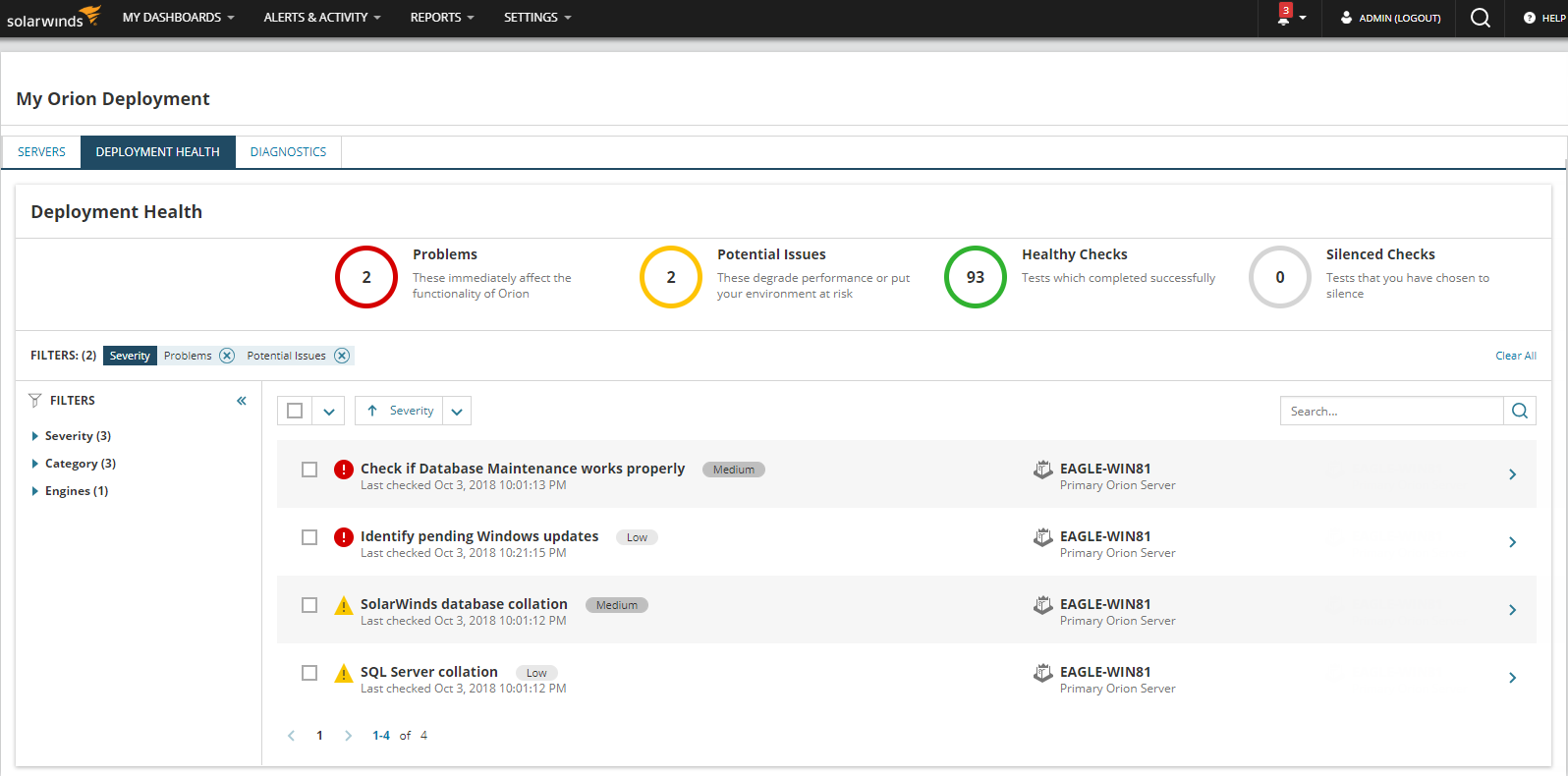Toggle the Severity sort direction arrow
The width and height of the screenshot is (1568, 776).
coord(372,411)
